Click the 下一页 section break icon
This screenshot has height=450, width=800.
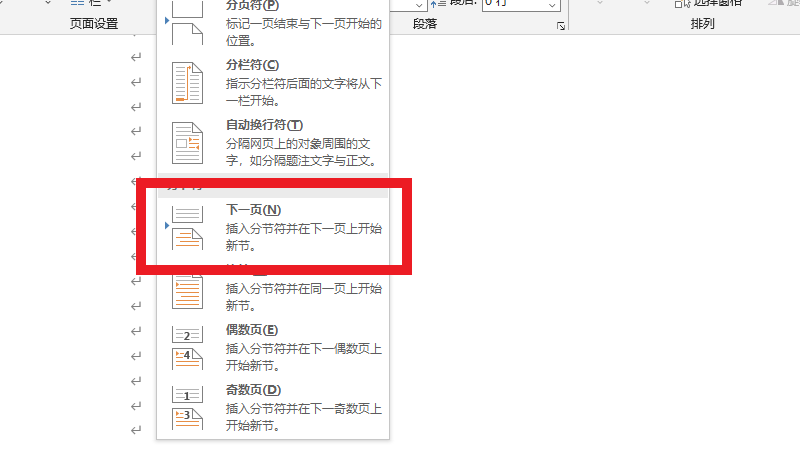click(187, 227)
